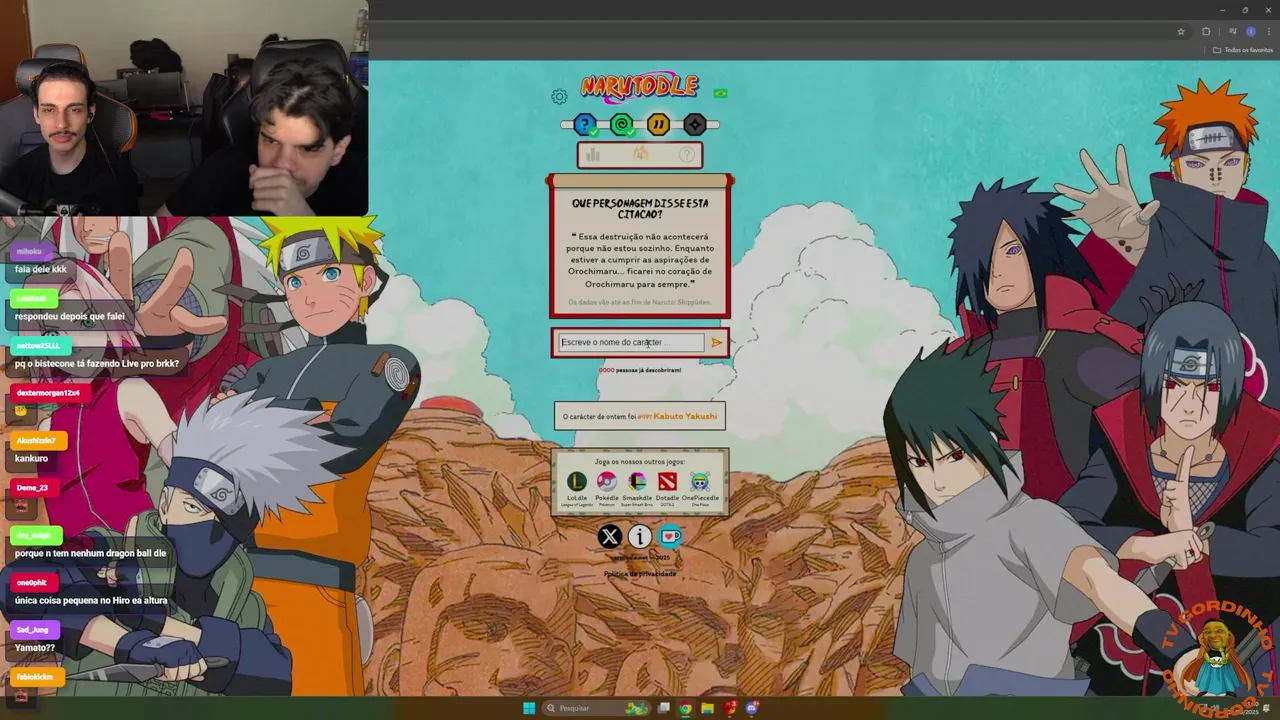
Task: Check the flame streak counter
Action: [x=640, y=155]
